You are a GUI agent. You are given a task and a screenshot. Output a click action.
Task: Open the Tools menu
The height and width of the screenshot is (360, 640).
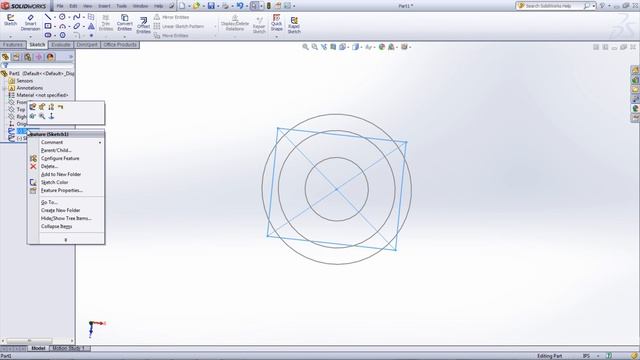coord(121,6)
